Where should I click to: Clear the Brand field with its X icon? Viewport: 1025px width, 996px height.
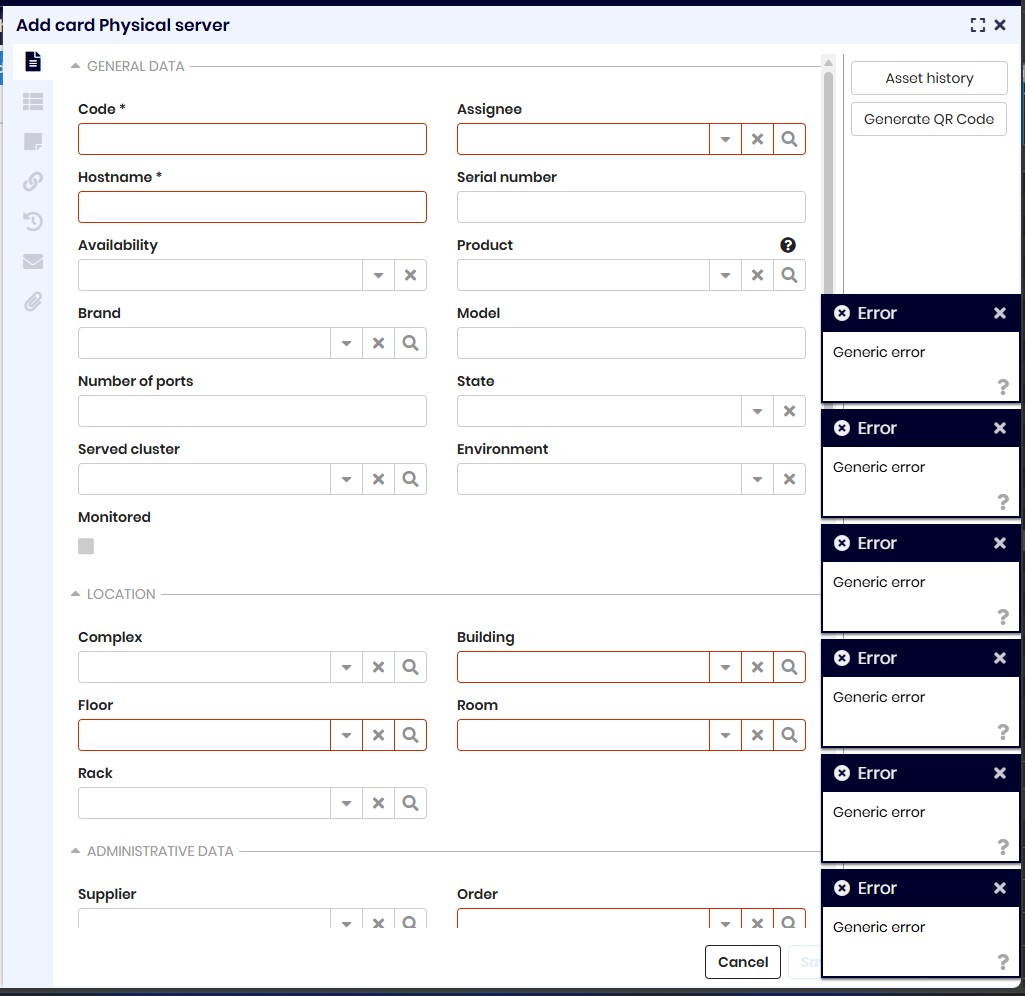coord(378,343)
